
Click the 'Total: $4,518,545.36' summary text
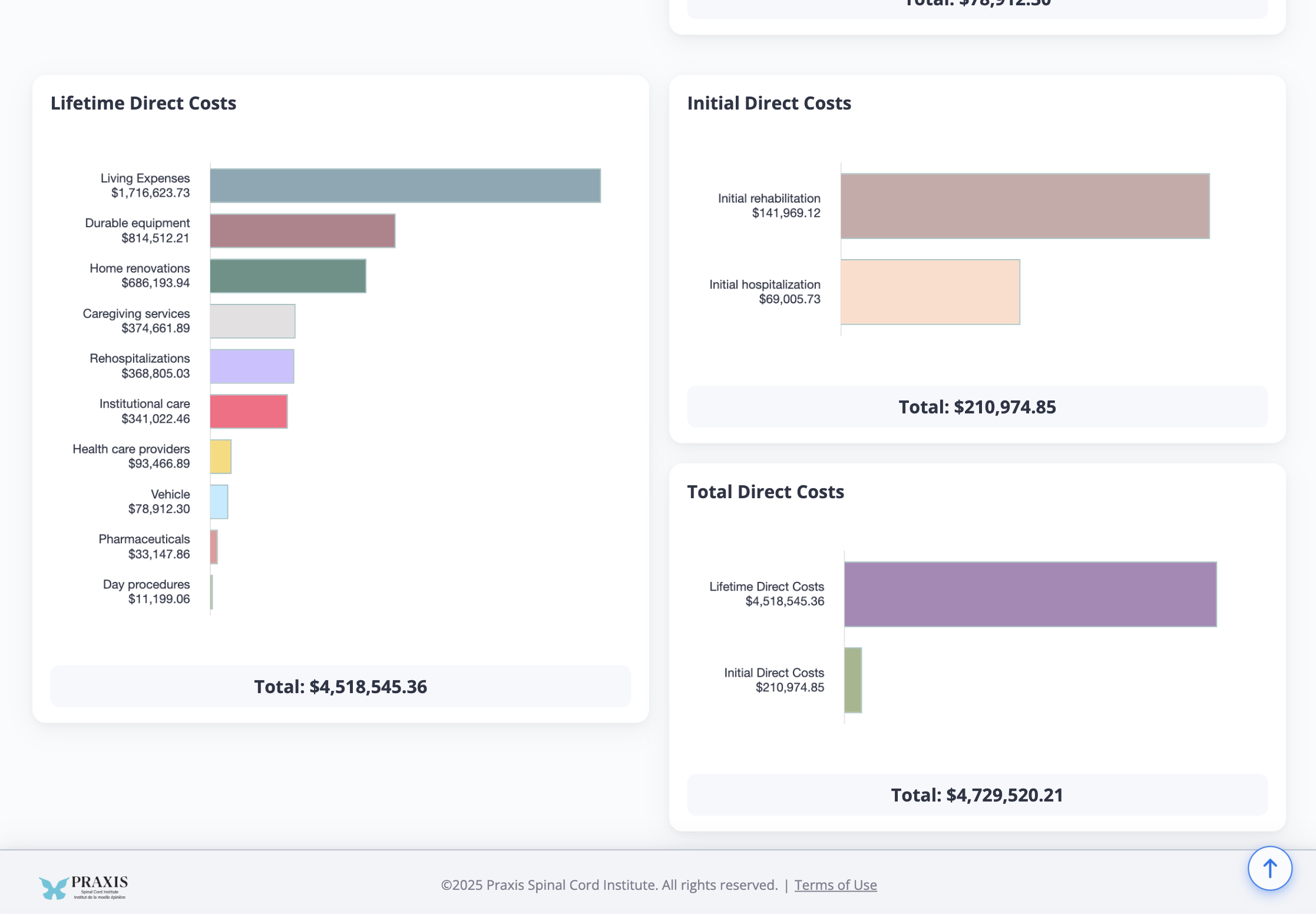click(x=340, y=687)
